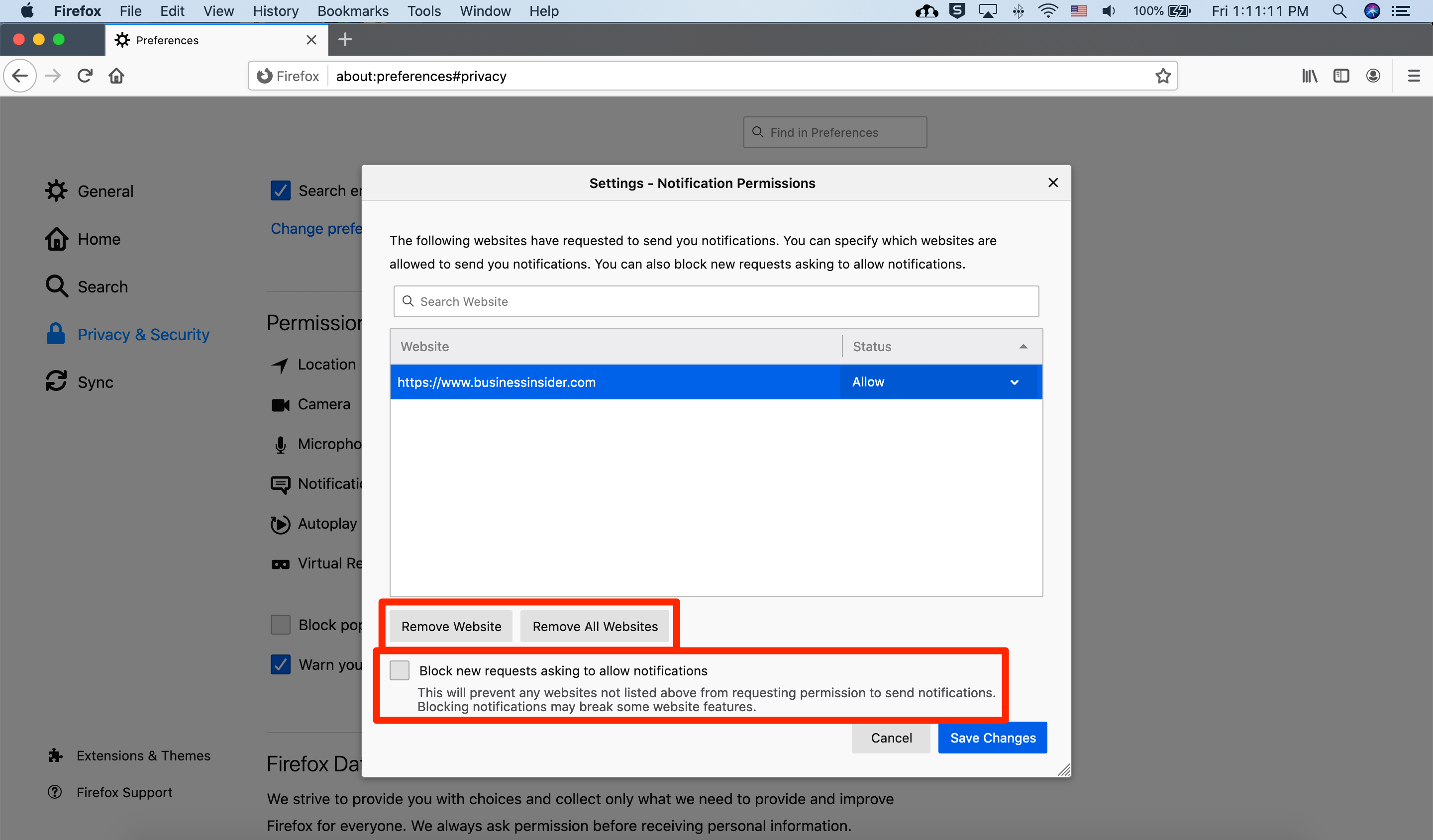Go back using the back arrow
The width and height of the screenshot is (1433, 840).
click(20, 76)
